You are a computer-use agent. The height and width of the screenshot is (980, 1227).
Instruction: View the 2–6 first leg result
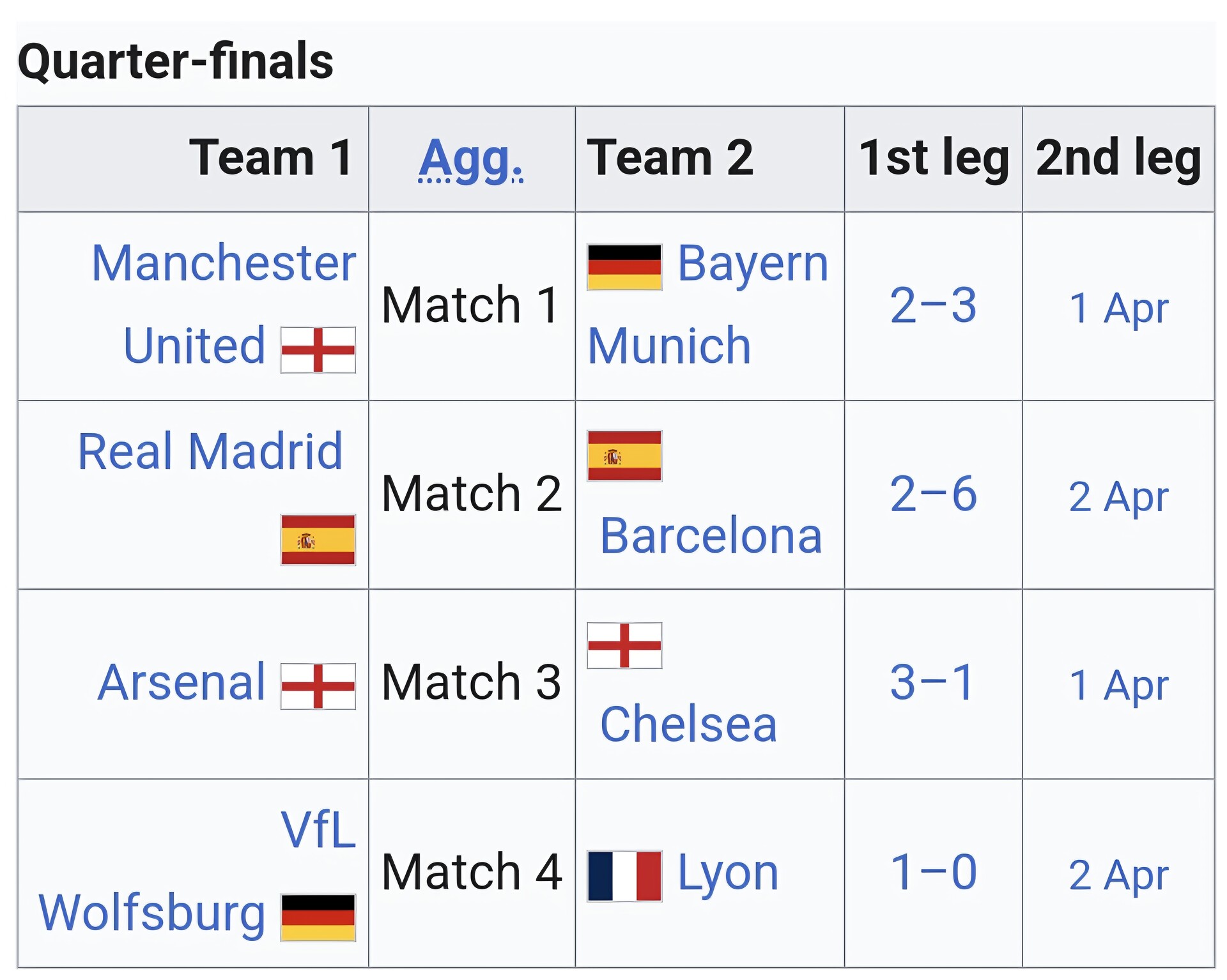[x=932, y=494]
